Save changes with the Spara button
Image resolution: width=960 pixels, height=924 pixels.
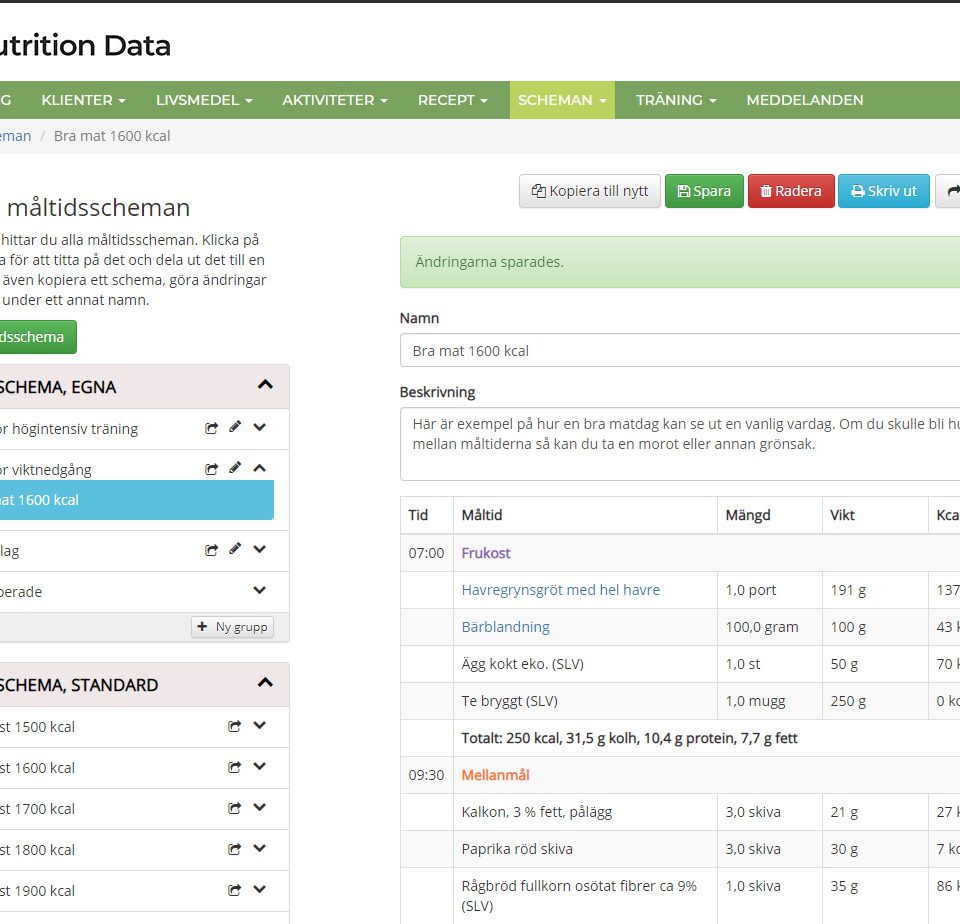(x=704, y=191)
